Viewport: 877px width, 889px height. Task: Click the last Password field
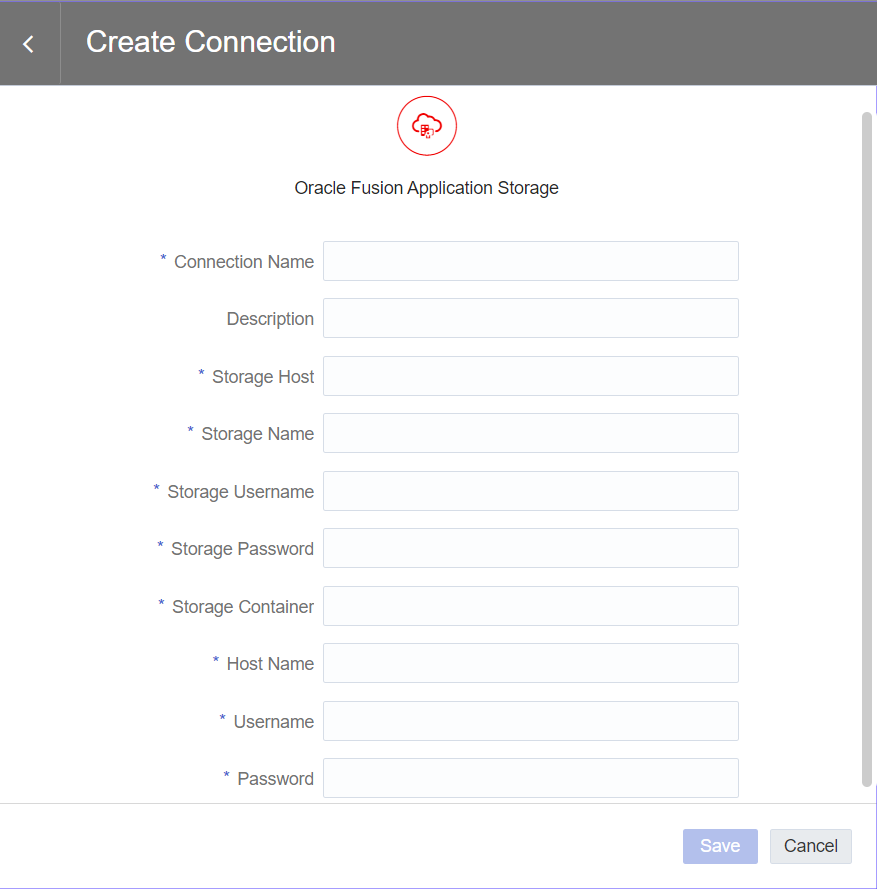(x=531, y=778)
